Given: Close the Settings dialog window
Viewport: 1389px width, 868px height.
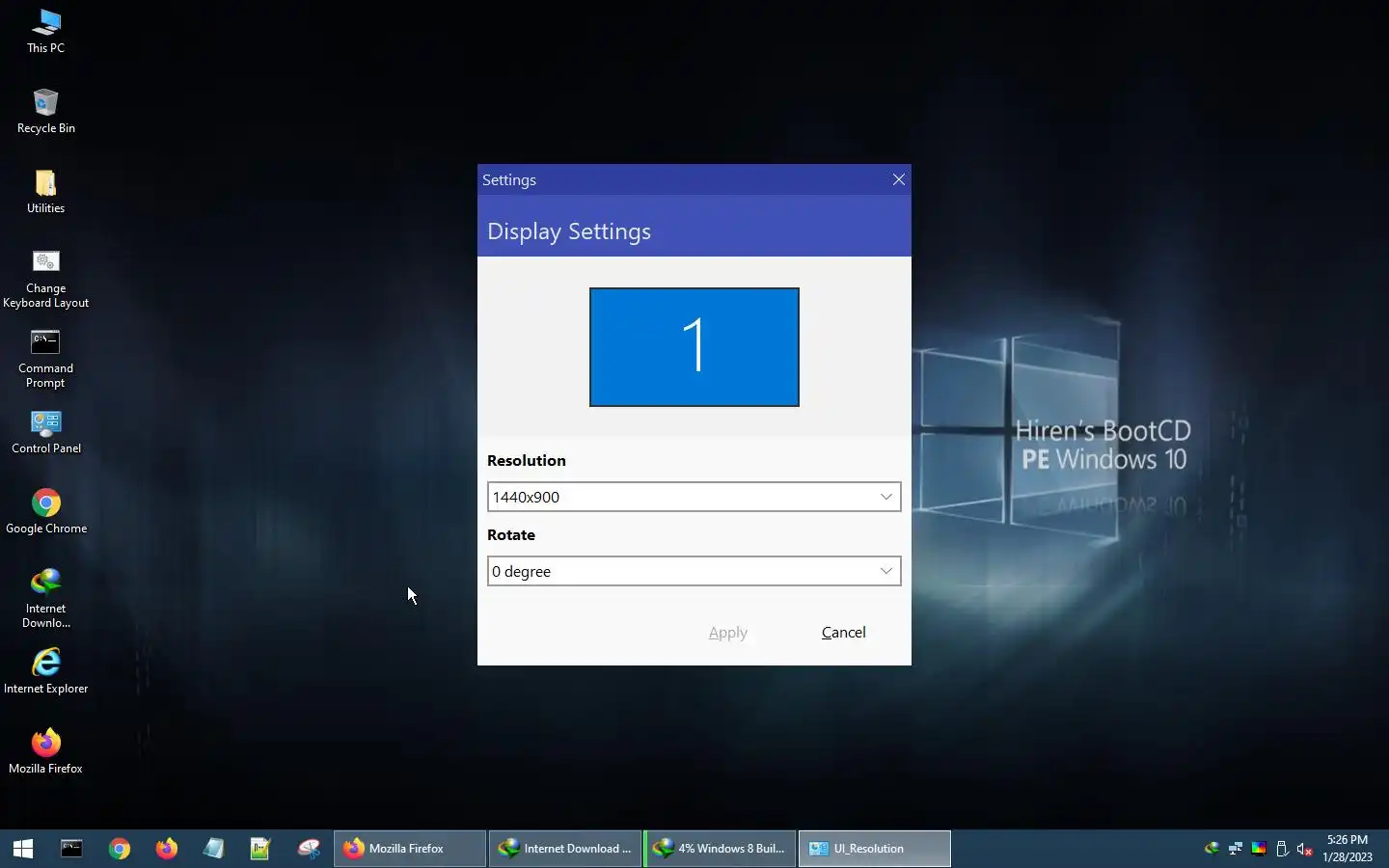Looking at the screenshot, I should 899,179.
